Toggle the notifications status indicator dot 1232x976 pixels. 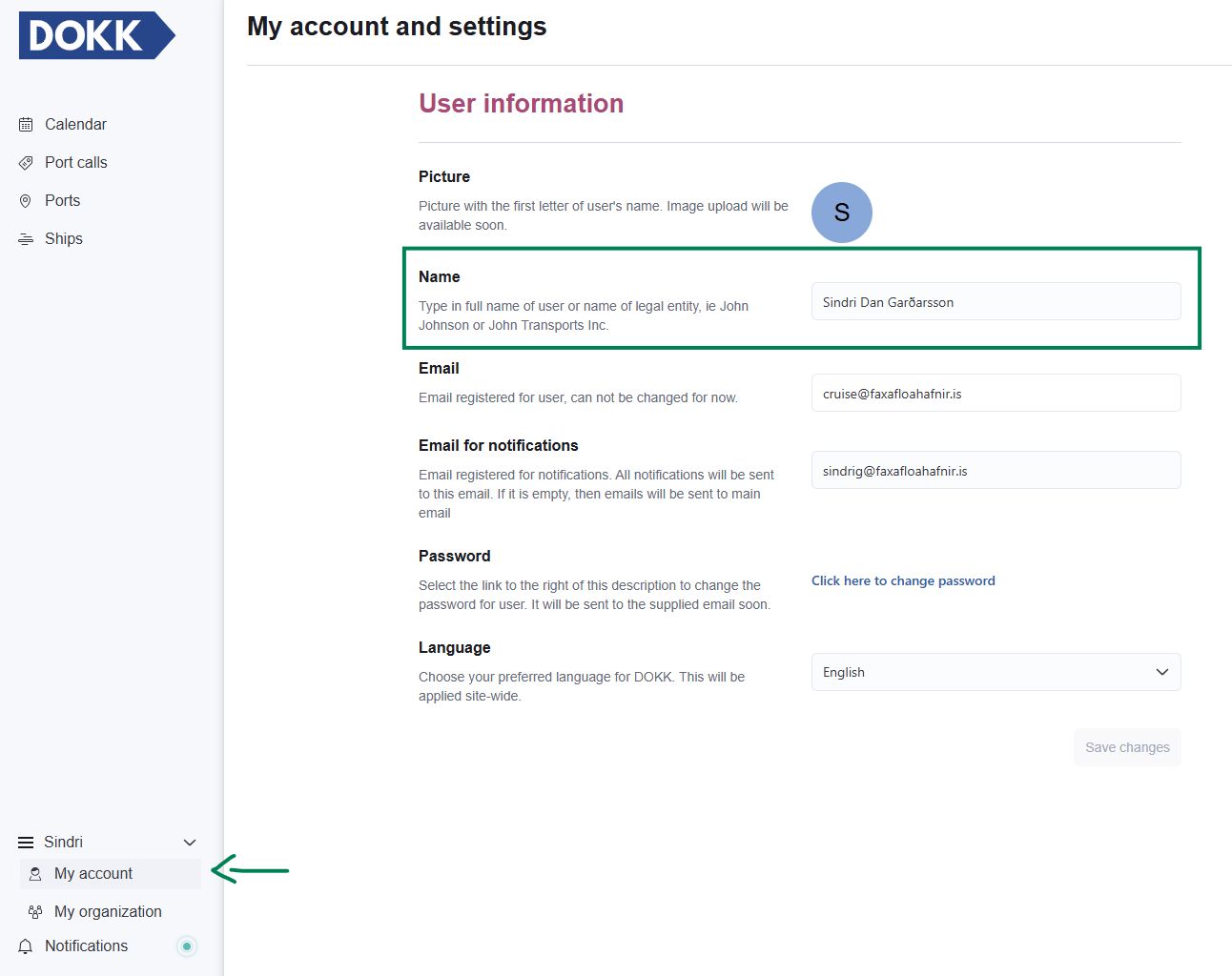tap(187, 946)
